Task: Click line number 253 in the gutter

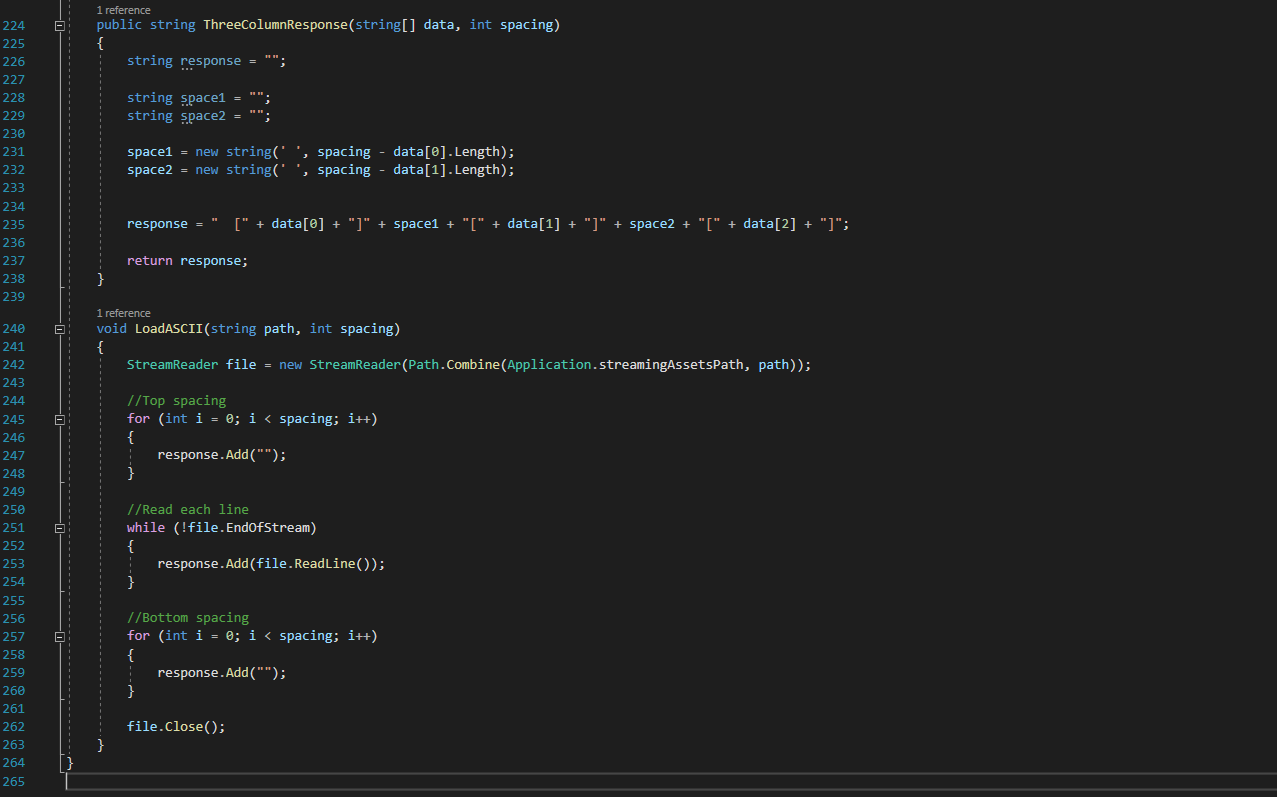Action: [14, 563]
